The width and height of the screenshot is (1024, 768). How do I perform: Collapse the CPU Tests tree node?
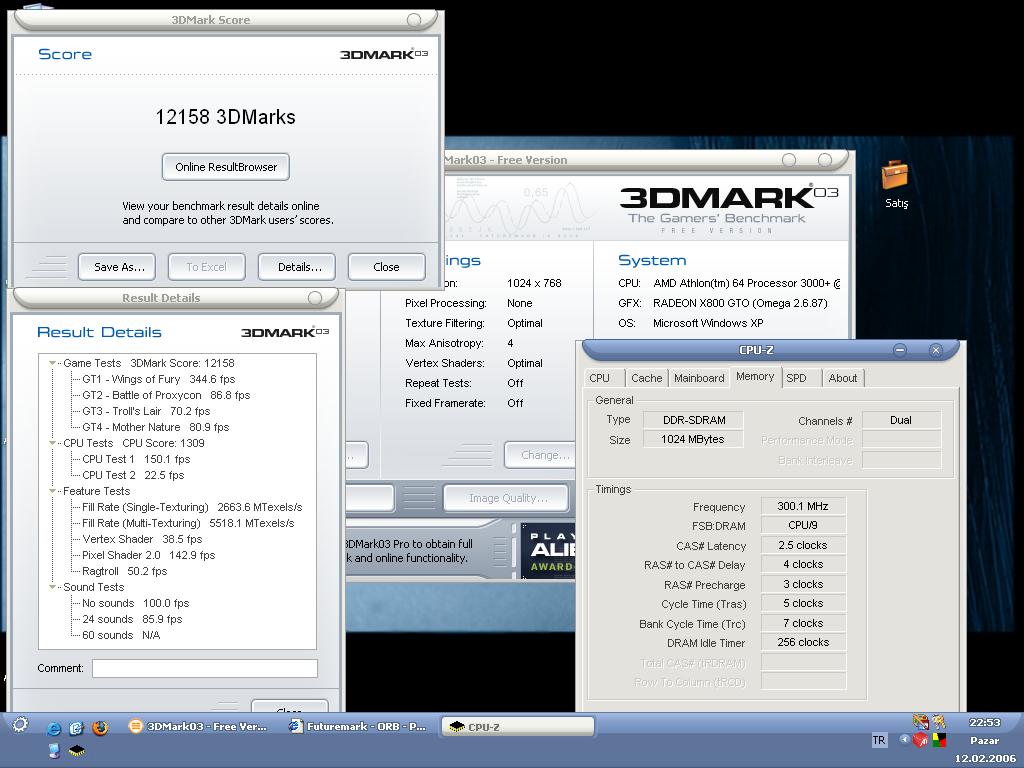(52, 443)
